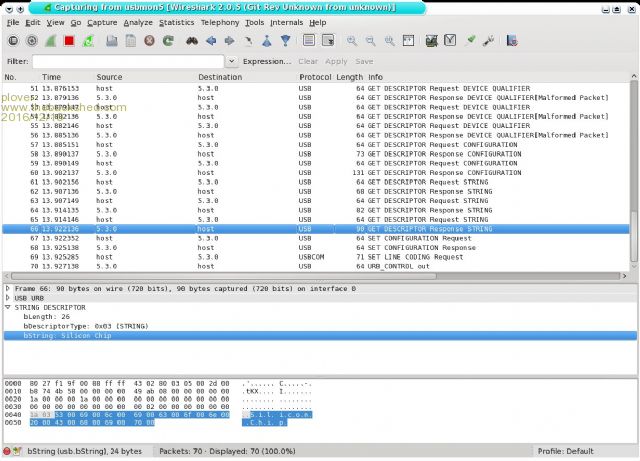This screenshot has width=640, height=461.
Task: Open preferences with the wrench icon
Action: tap(488, 41)
